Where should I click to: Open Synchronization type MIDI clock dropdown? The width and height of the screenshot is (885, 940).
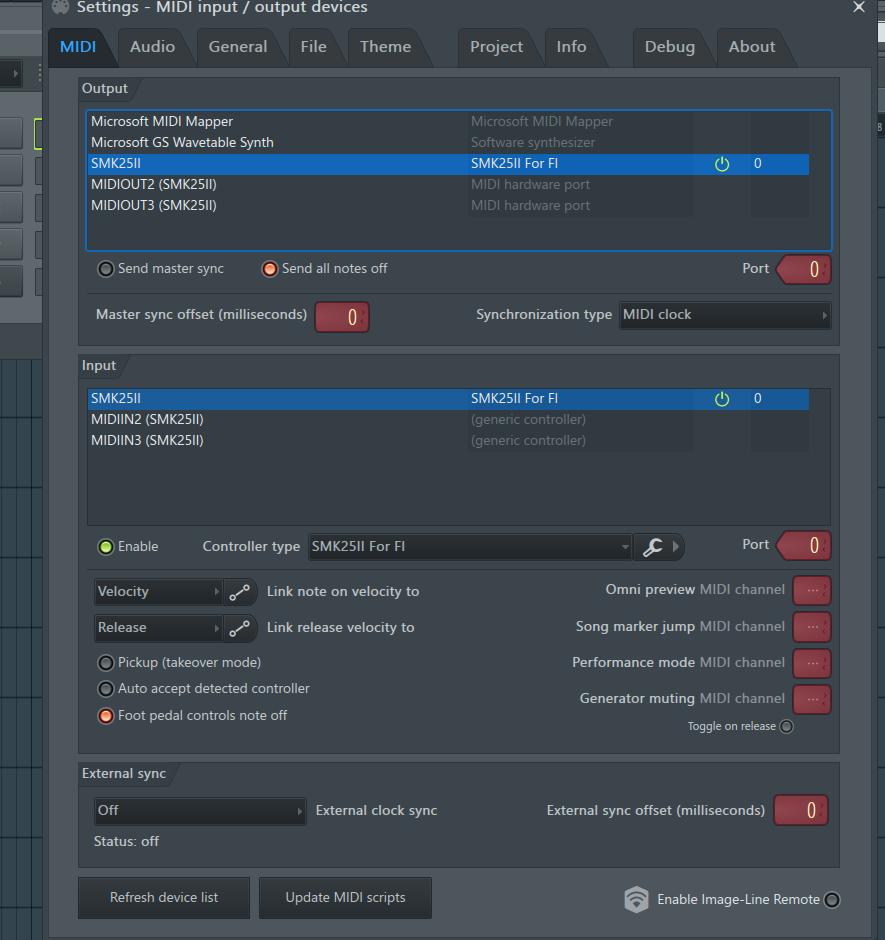click(725, 315)
